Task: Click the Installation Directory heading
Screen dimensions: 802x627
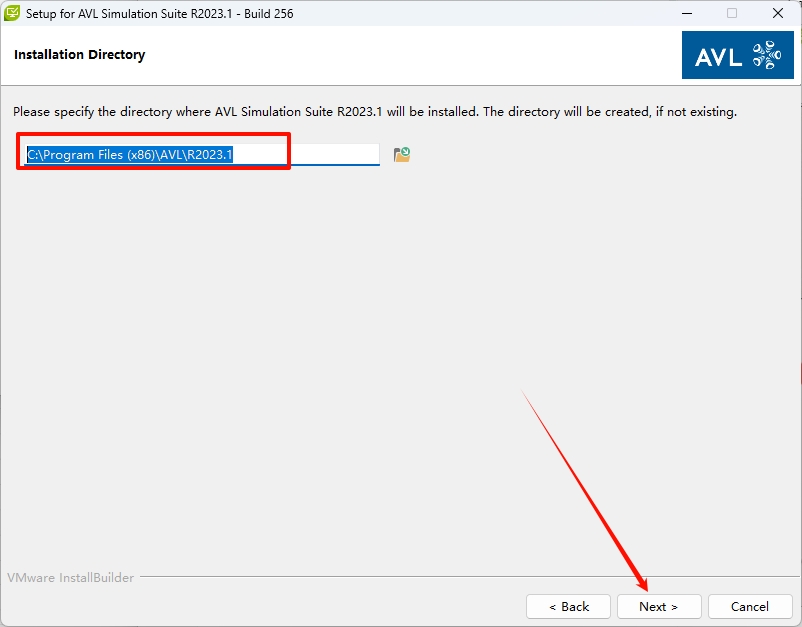Action: click(x=79, y=55)
